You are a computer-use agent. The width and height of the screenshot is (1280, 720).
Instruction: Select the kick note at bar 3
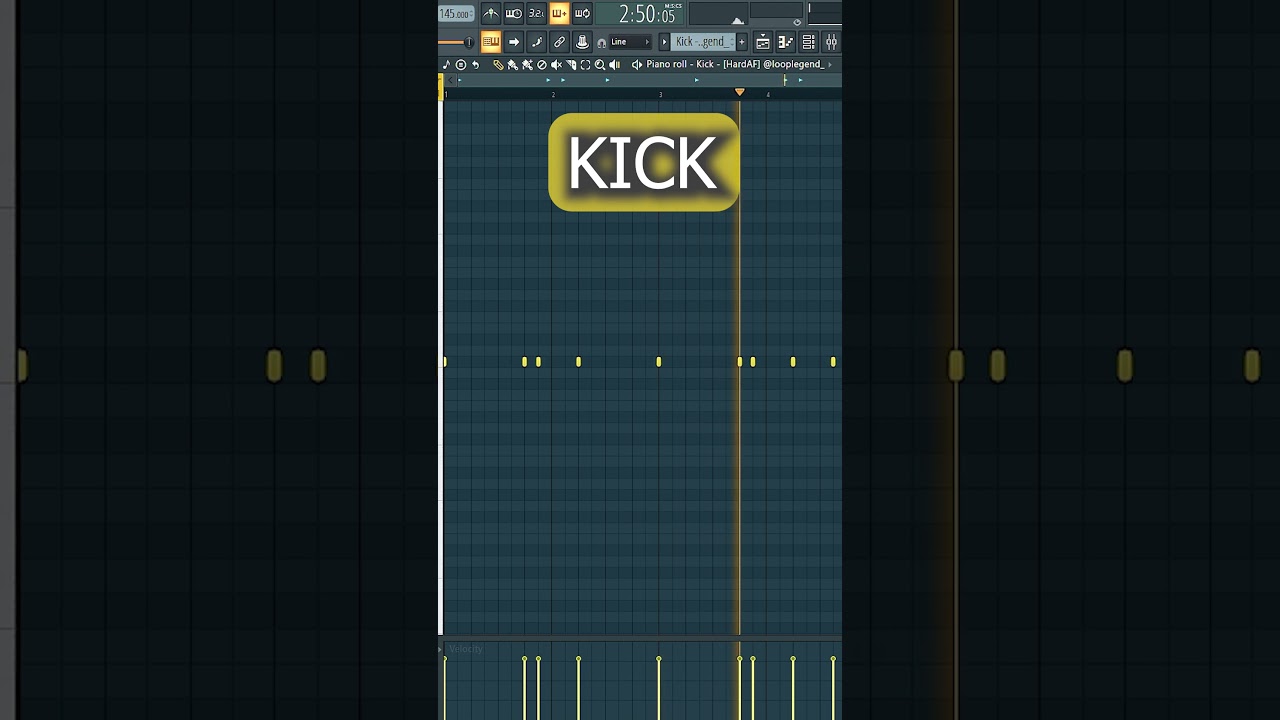click(659, 362)
